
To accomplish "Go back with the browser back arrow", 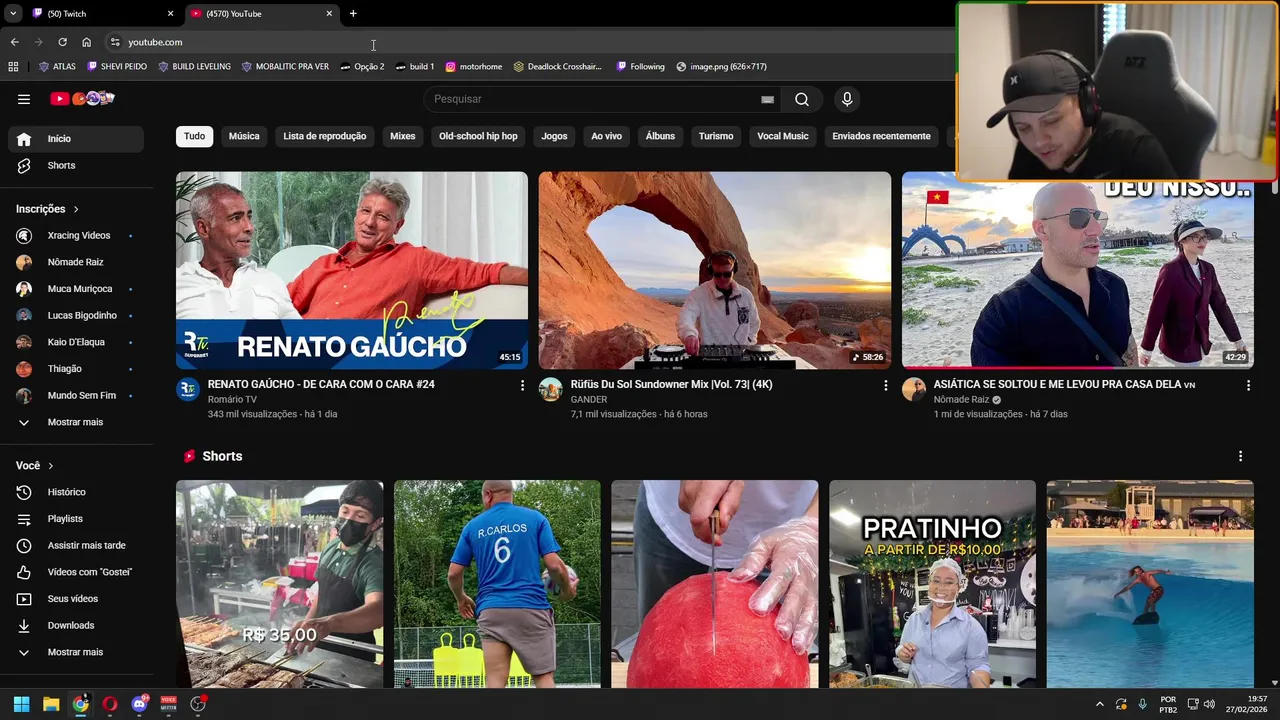I will 14,42.
